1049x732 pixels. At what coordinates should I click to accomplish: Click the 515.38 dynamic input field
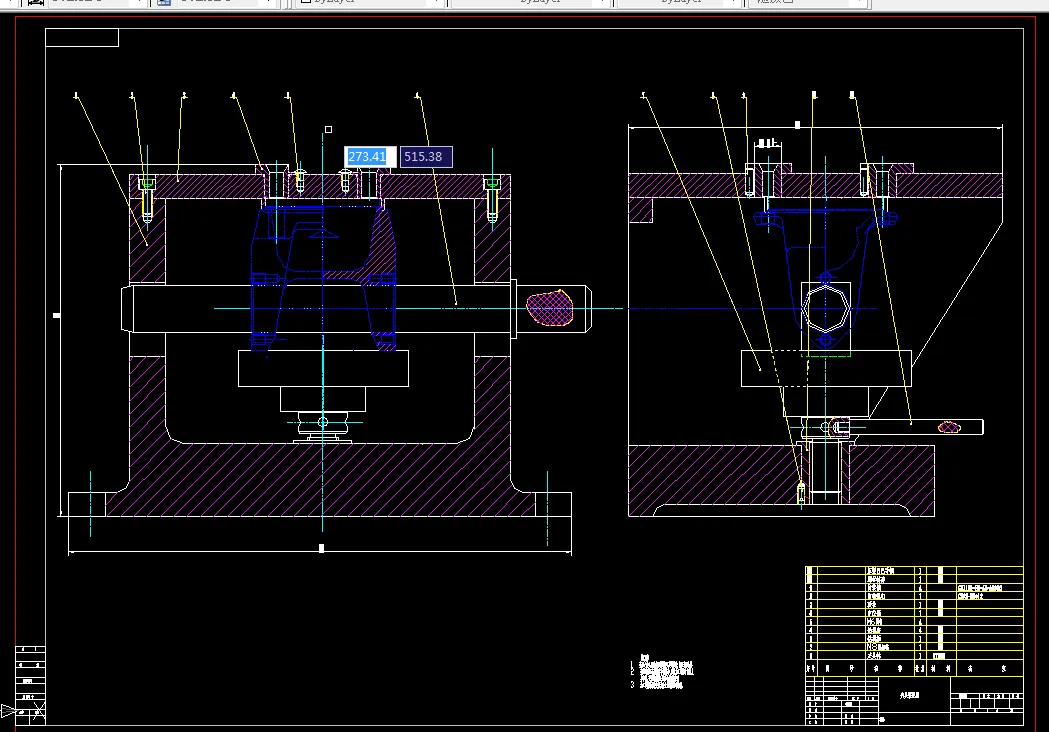[426, 157]
